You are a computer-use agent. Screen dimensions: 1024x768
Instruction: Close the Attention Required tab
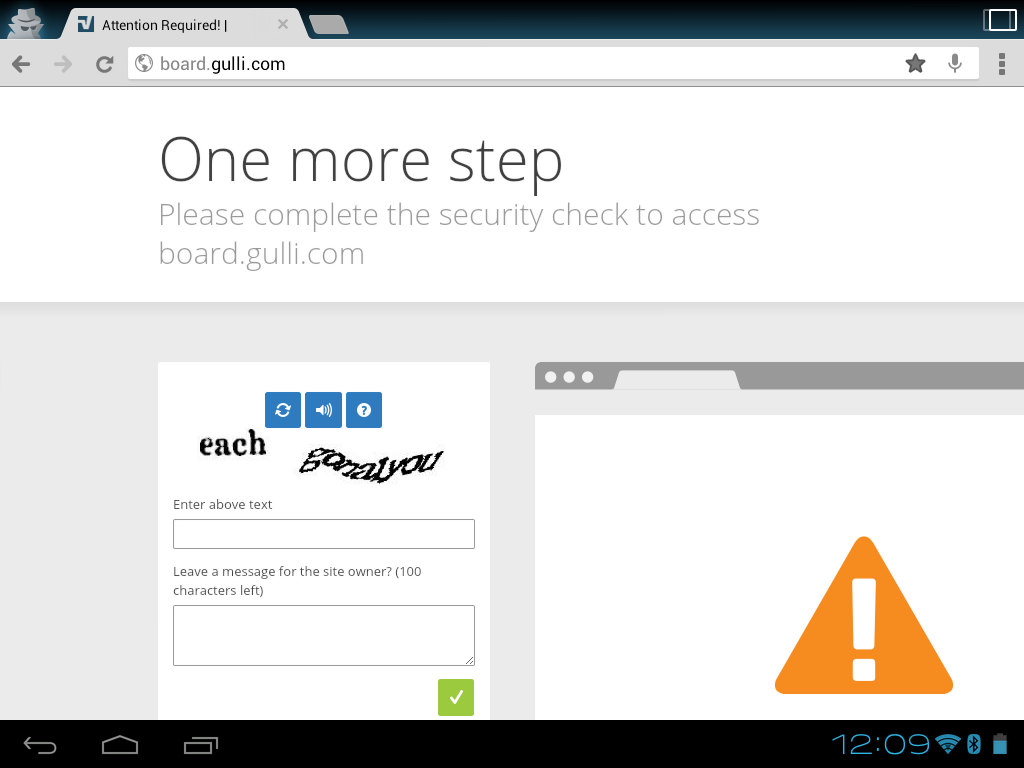click(283, 24)
